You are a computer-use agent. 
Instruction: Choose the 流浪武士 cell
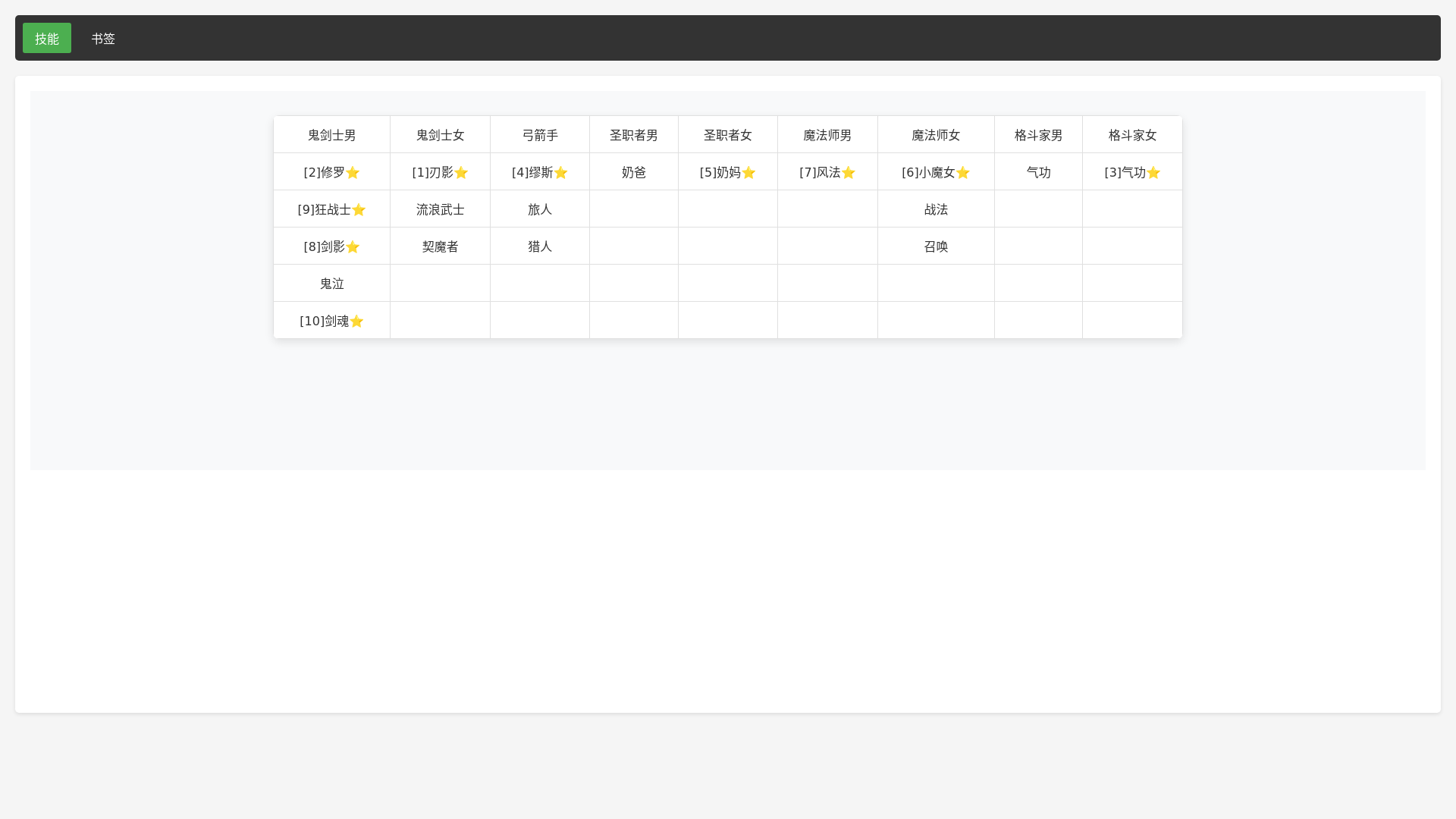(440, 209)
